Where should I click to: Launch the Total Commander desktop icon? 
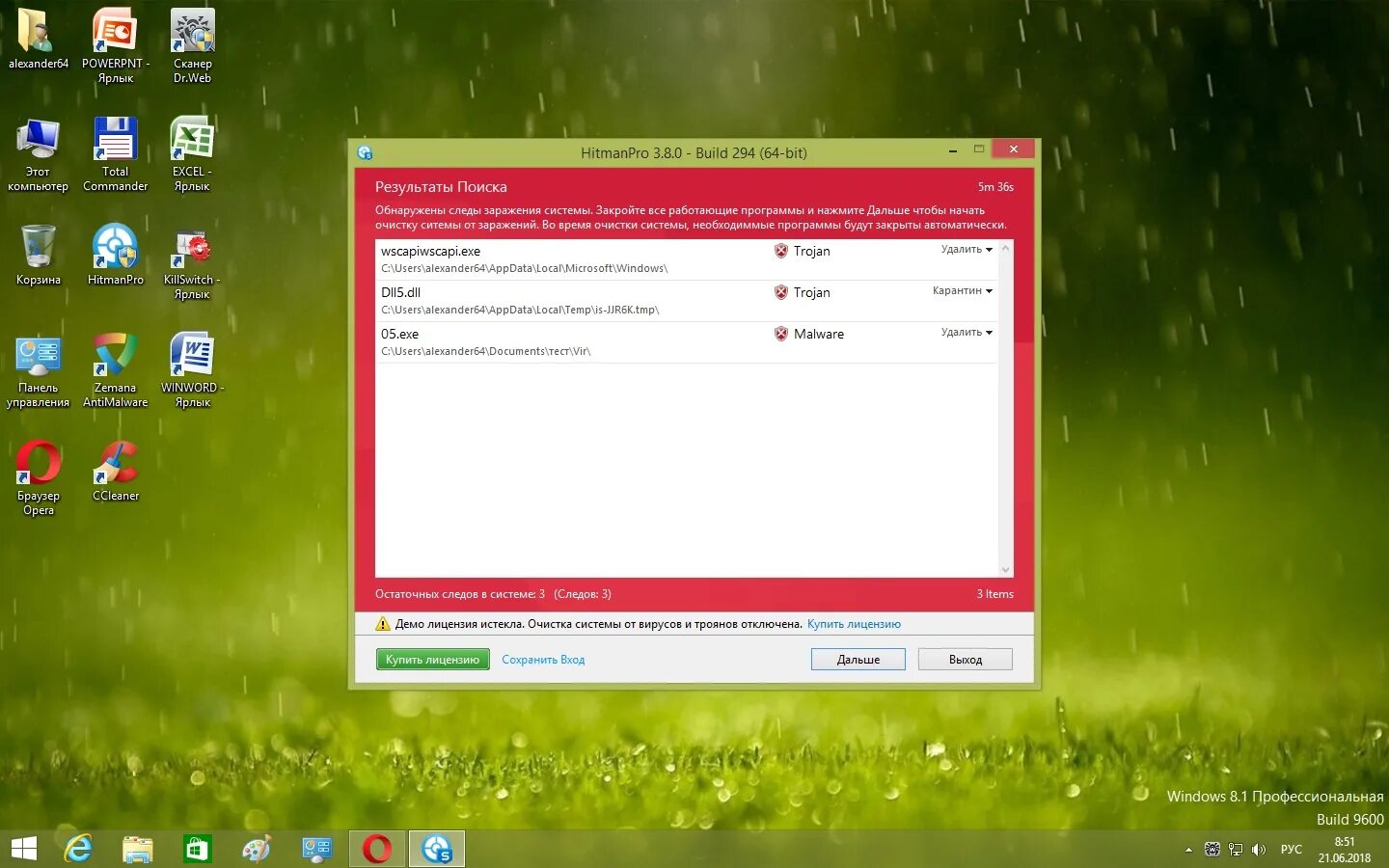115,139
